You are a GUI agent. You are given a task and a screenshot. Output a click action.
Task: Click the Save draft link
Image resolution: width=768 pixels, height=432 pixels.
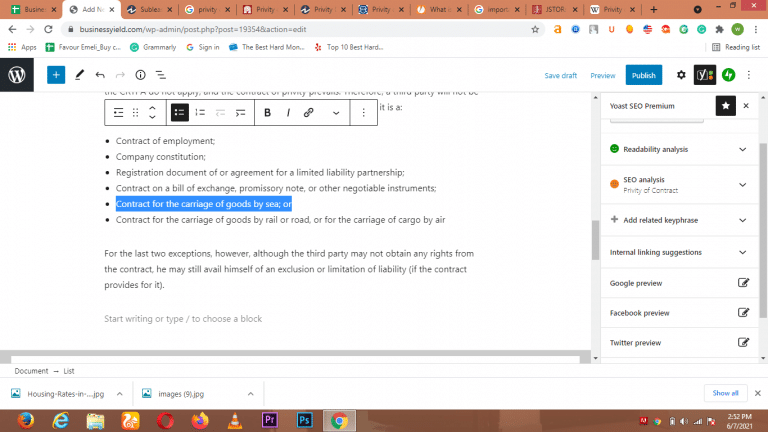point(560,75)
